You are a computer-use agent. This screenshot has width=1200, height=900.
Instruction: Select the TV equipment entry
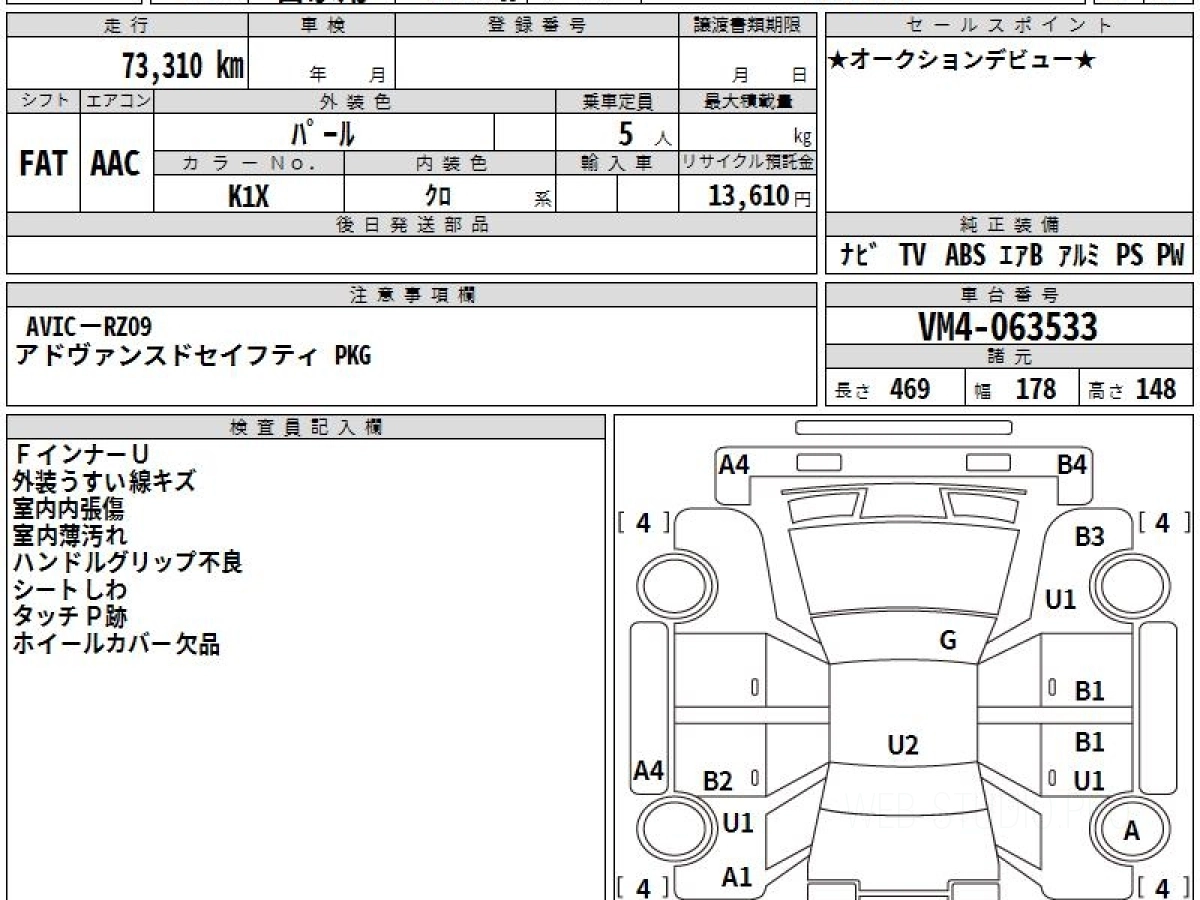click(x=912, y=255)
